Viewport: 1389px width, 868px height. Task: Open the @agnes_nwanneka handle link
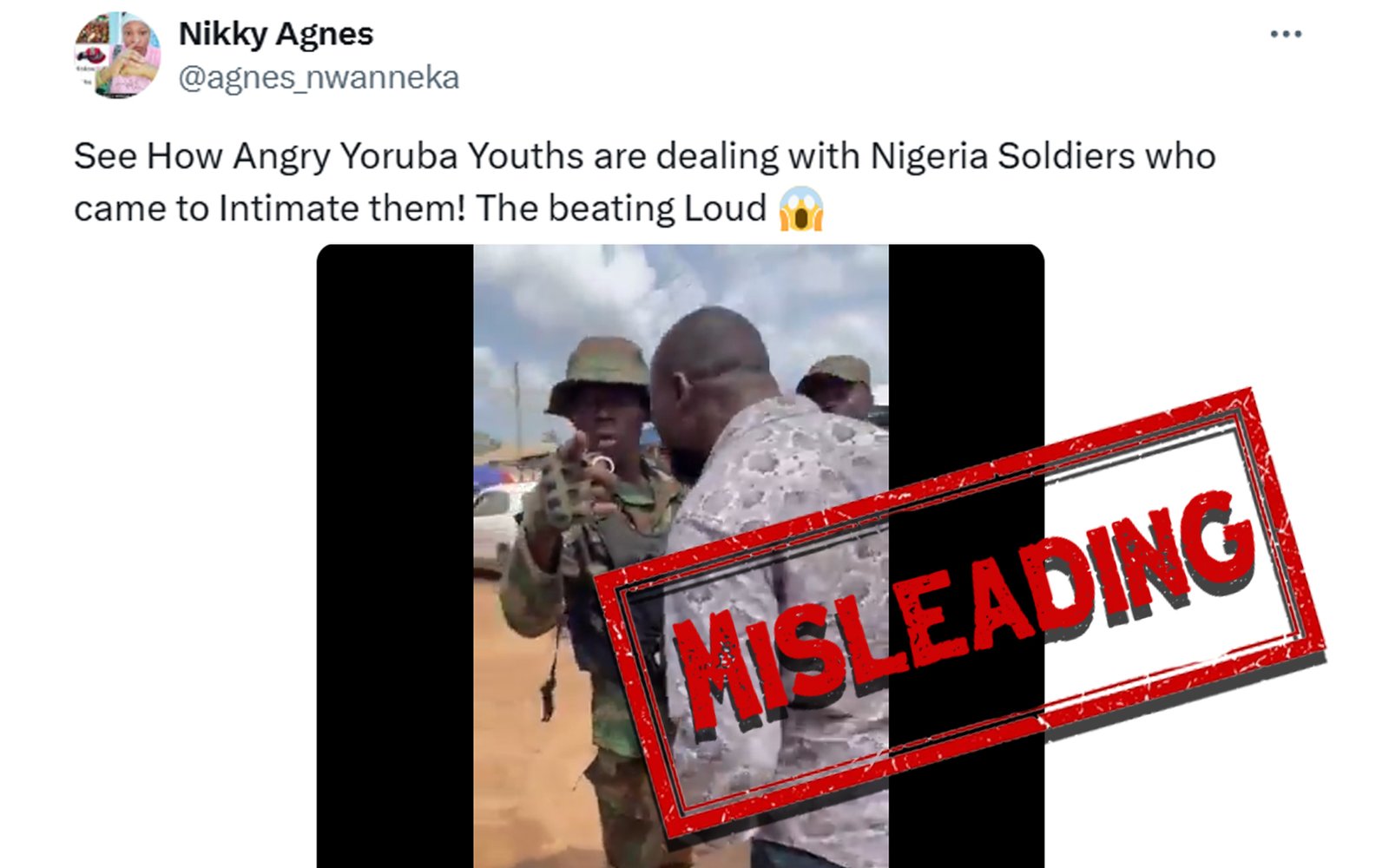(319, 77)
